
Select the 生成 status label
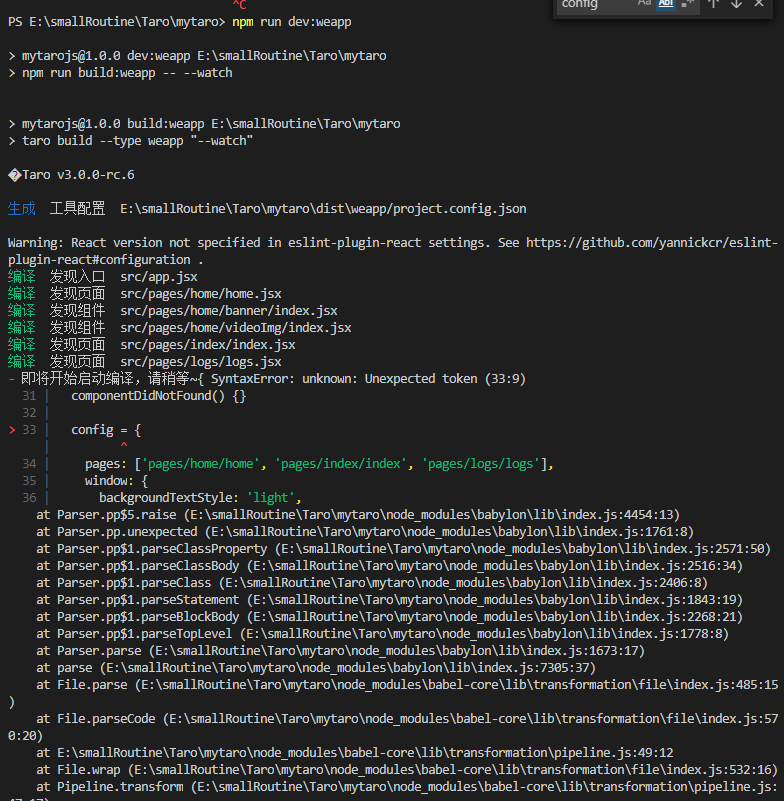(22, 208)
